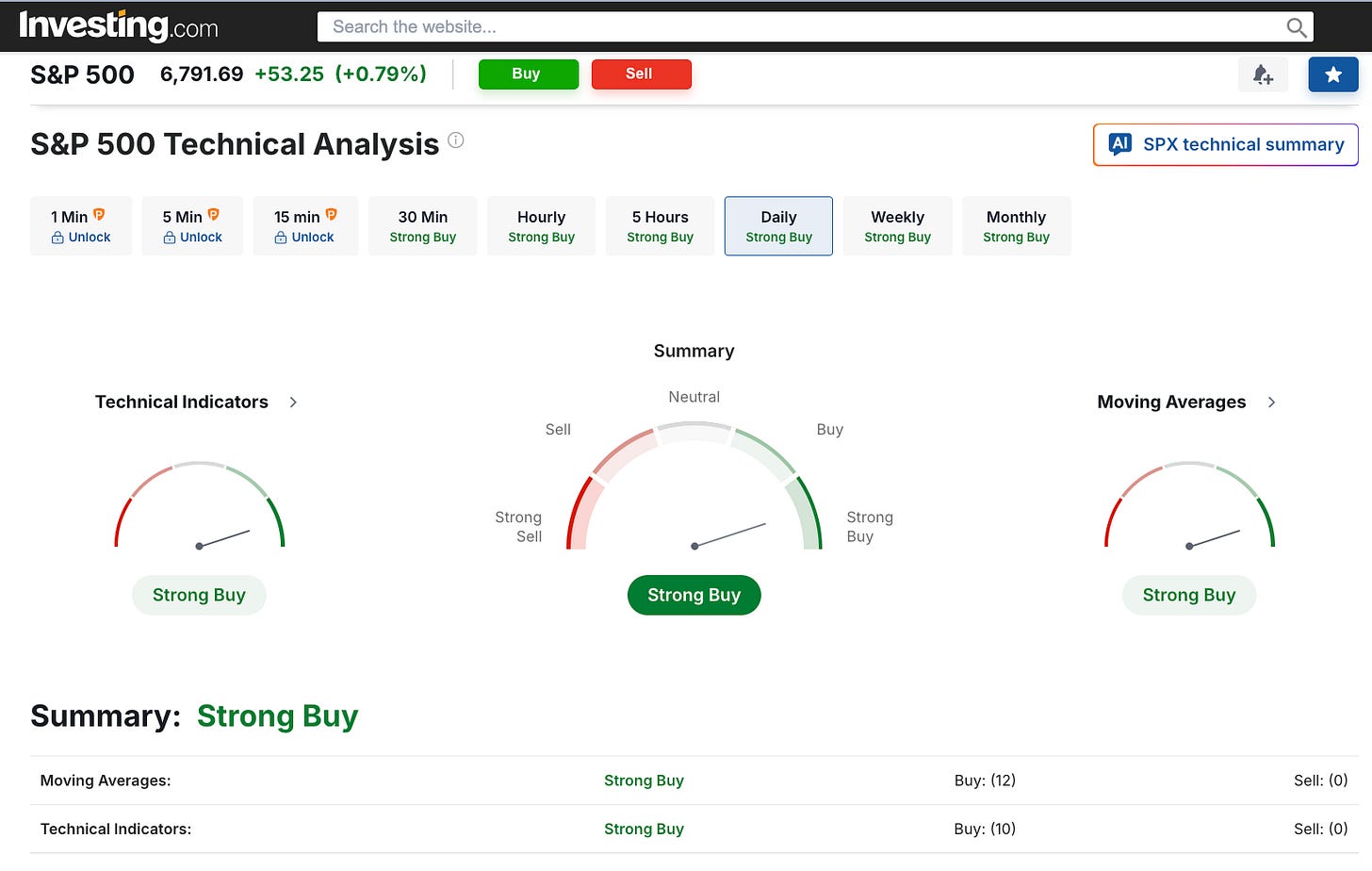
Task: Click the large Summary: Strong Buy heading
Action: click(x=194, y=716)
